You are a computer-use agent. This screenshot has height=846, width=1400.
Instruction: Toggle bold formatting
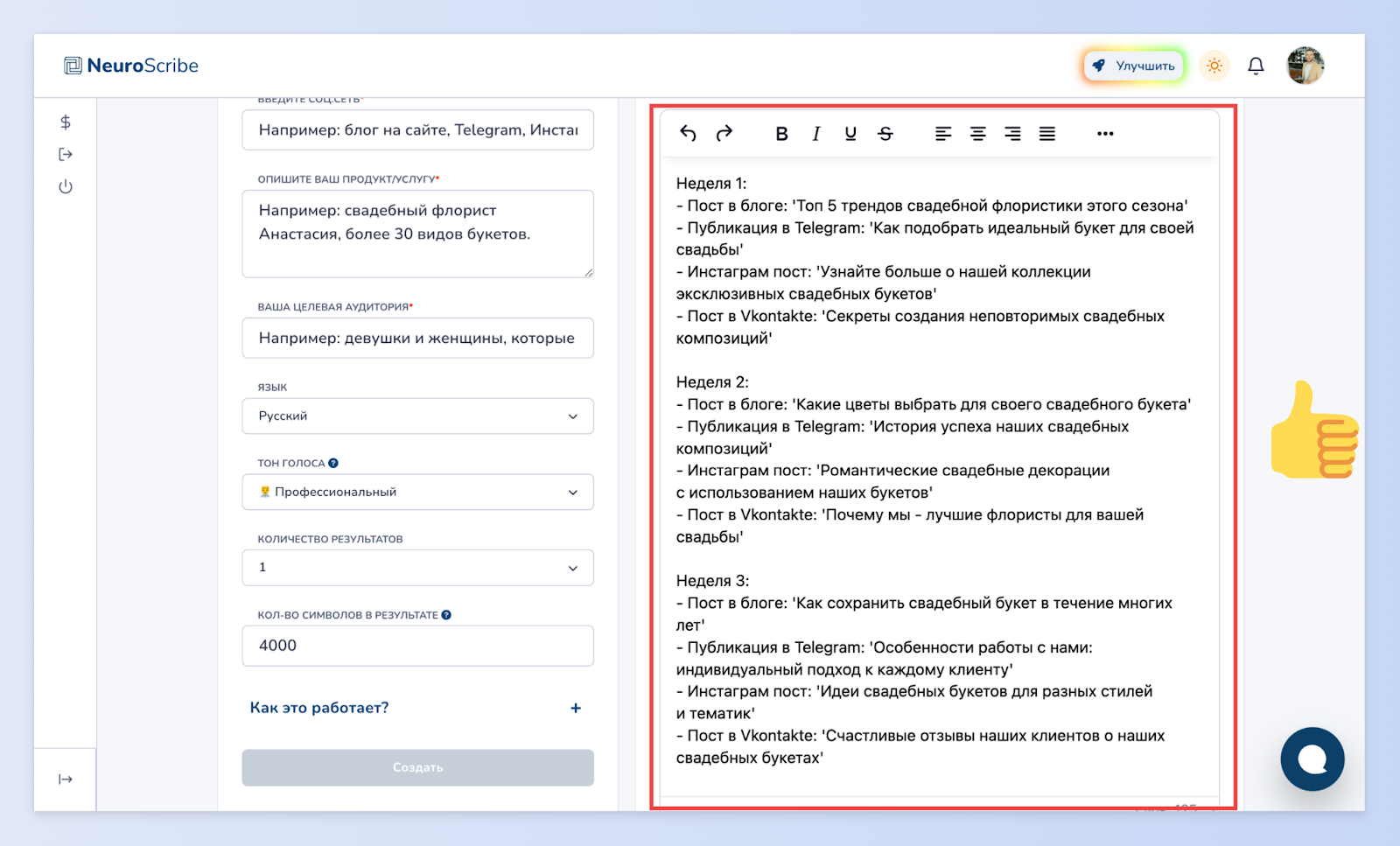(x=781, y=134)
